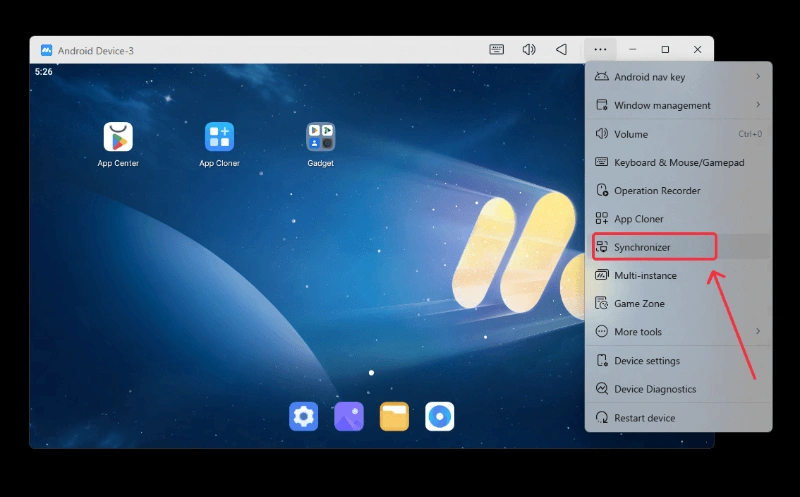Image resolution: width=800 pixels, height=497 pixels.
Task: Click the Restart device icon in menu
Action: coord(602,417)
